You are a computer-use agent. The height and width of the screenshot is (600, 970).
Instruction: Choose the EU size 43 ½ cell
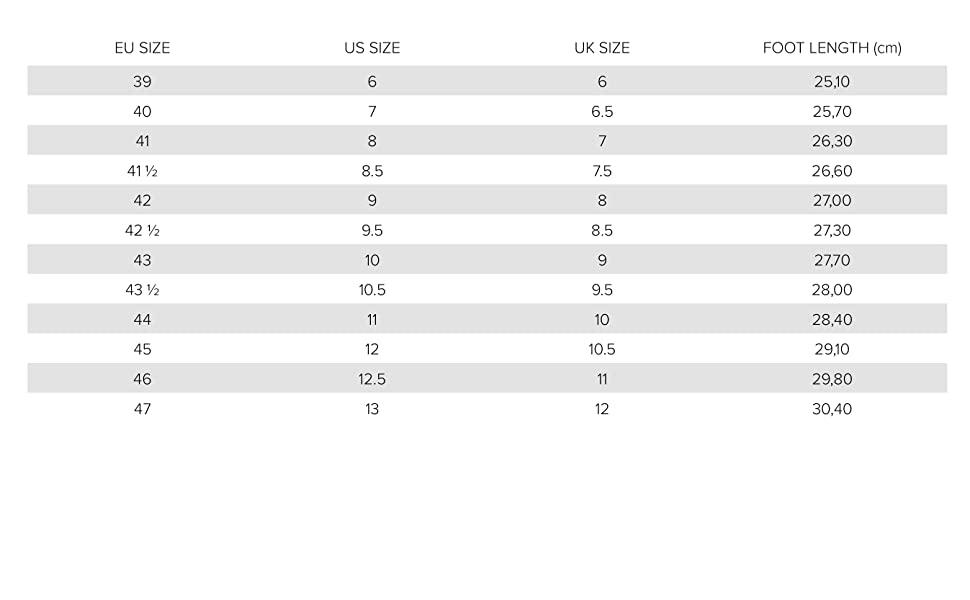[x=142, y=290]
